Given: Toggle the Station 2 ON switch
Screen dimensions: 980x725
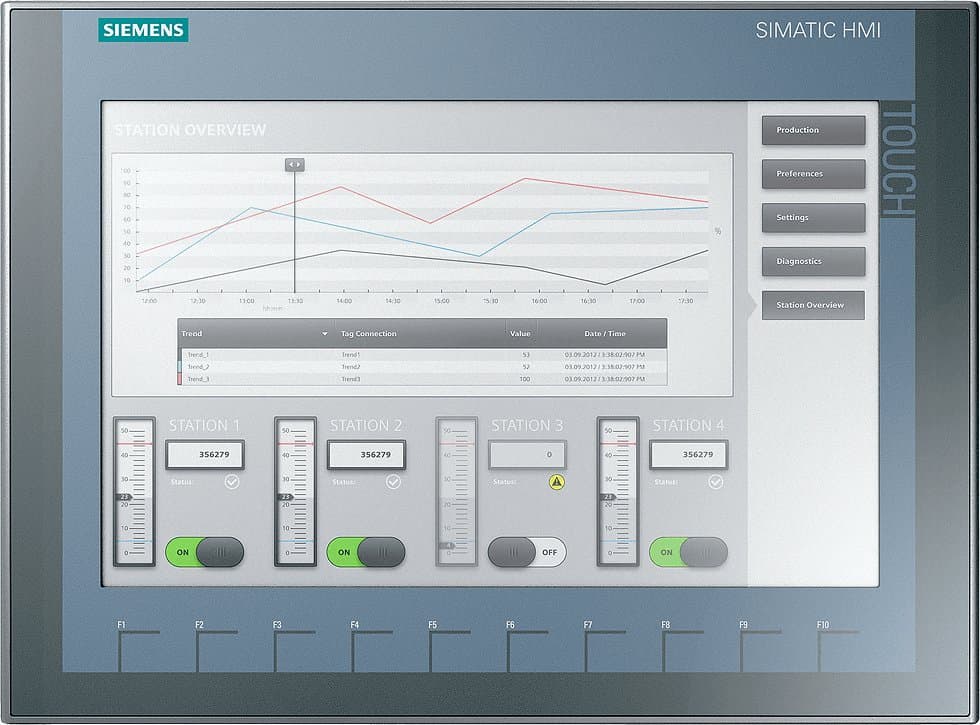Looking at the screenshot, I should point(366,552).
